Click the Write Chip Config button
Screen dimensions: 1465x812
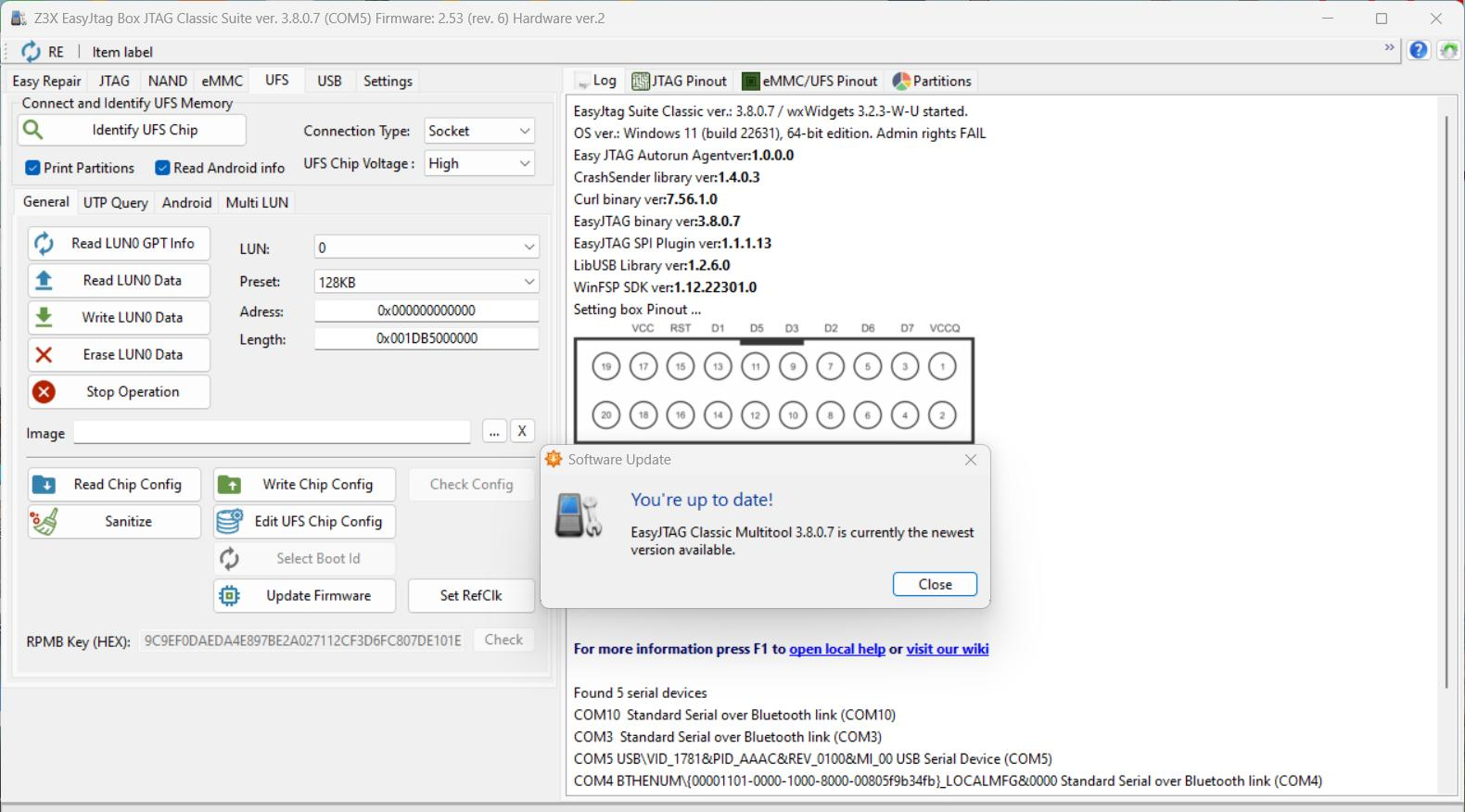304,484
